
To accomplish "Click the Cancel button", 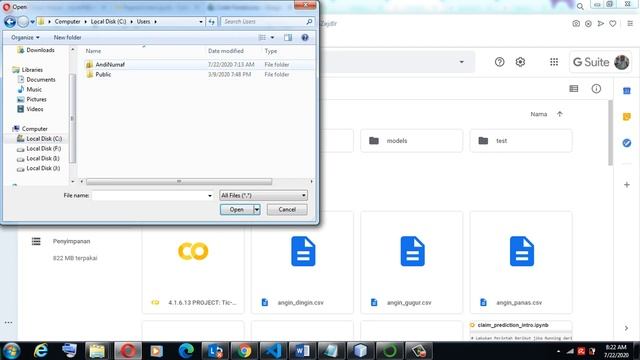I will [x=287, y=210].
